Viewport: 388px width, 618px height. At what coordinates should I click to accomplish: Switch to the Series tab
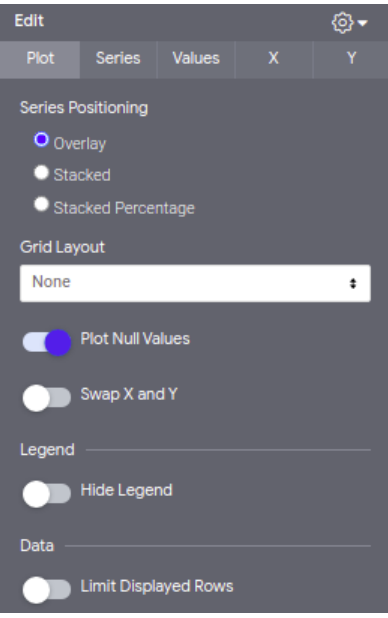[118, 58]
